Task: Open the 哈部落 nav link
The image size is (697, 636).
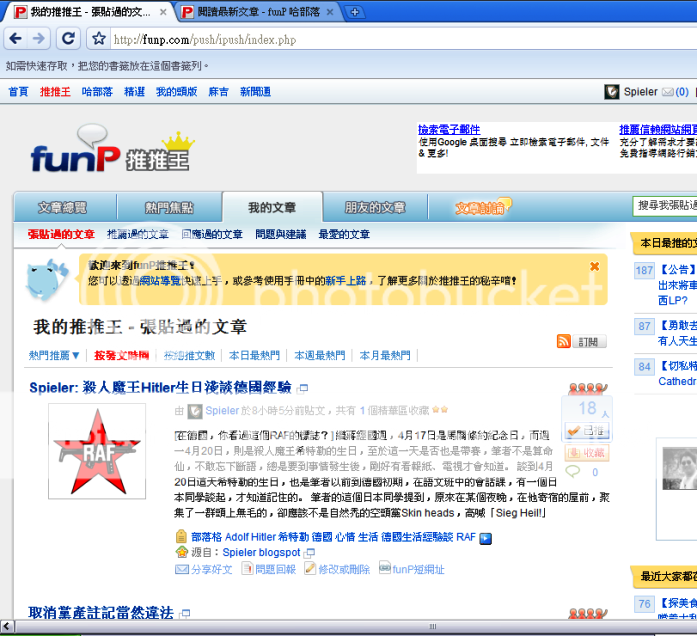Action: point(97,92)
